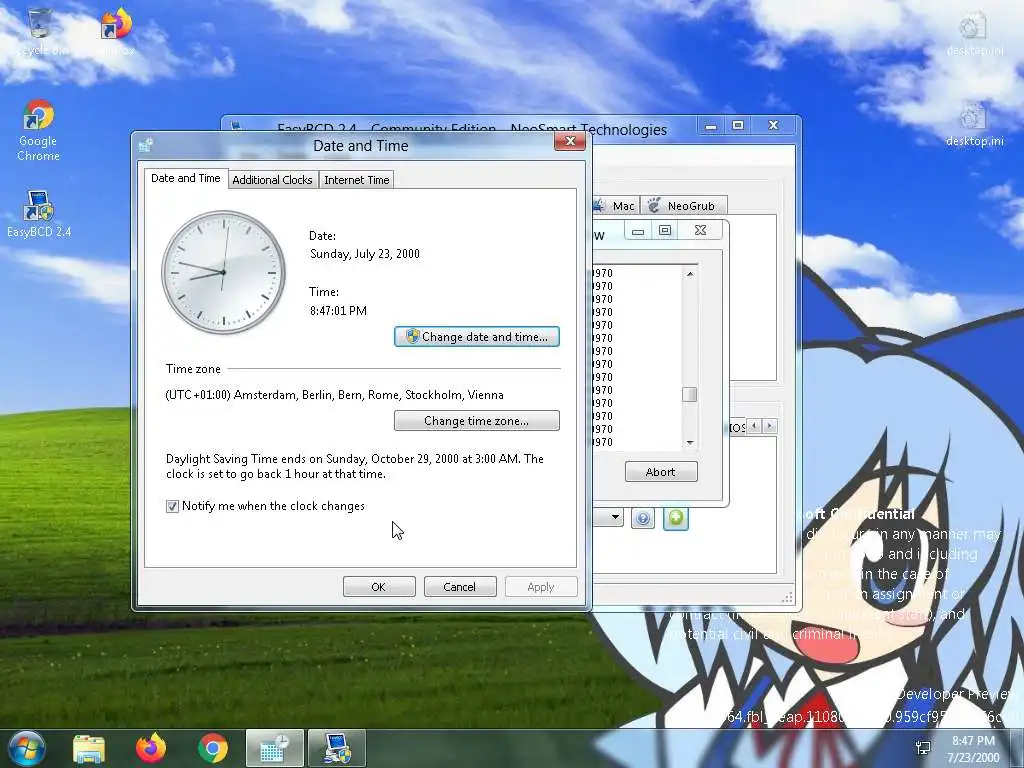This screenshot has height=768, width=1024.
Task: Launch EasyBCD 2.4 desktop shortcut
Action: [39, 214]
